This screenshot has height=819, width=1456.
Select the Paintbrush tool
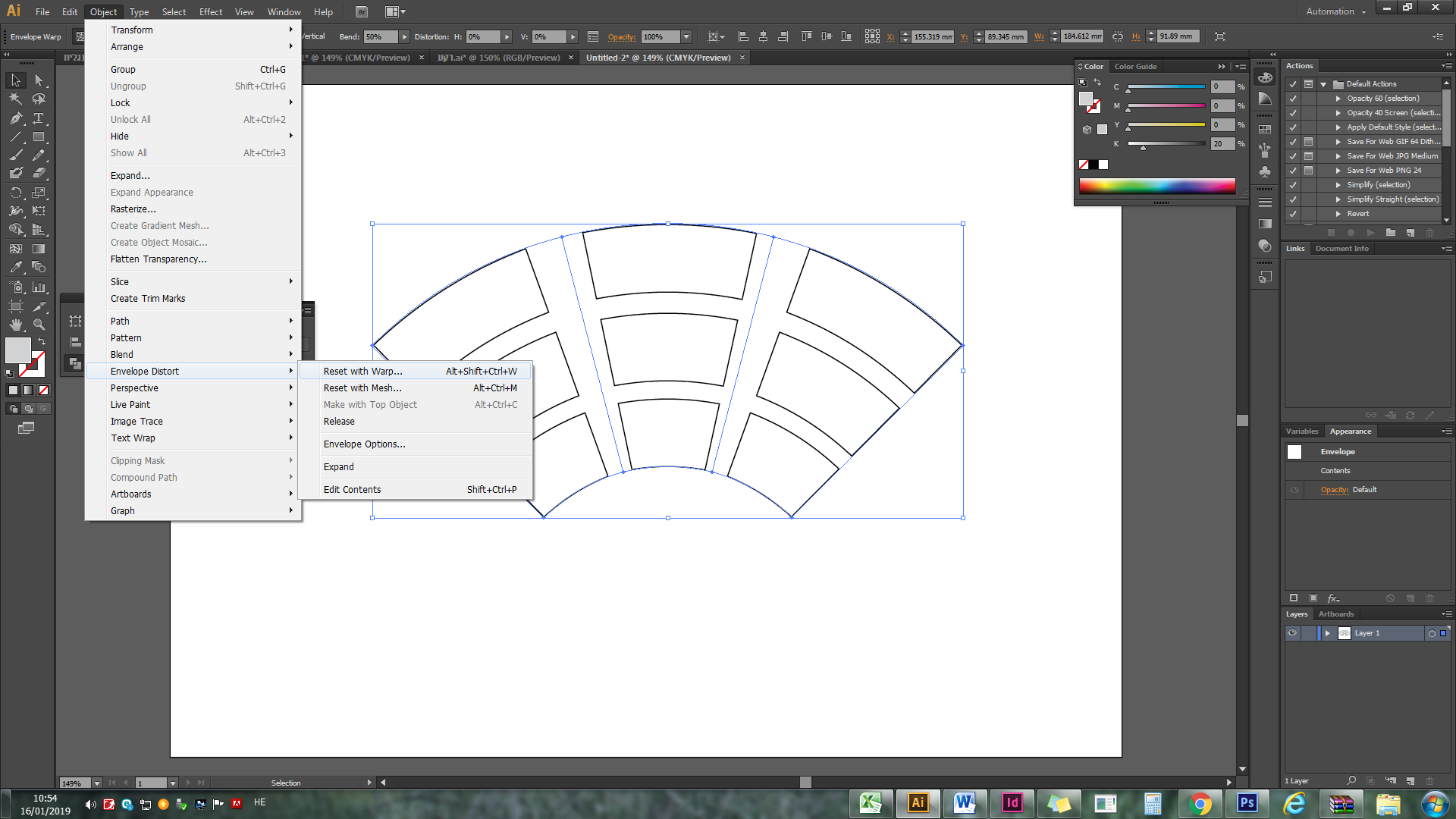pyautogui.click(x=16, y=155)
